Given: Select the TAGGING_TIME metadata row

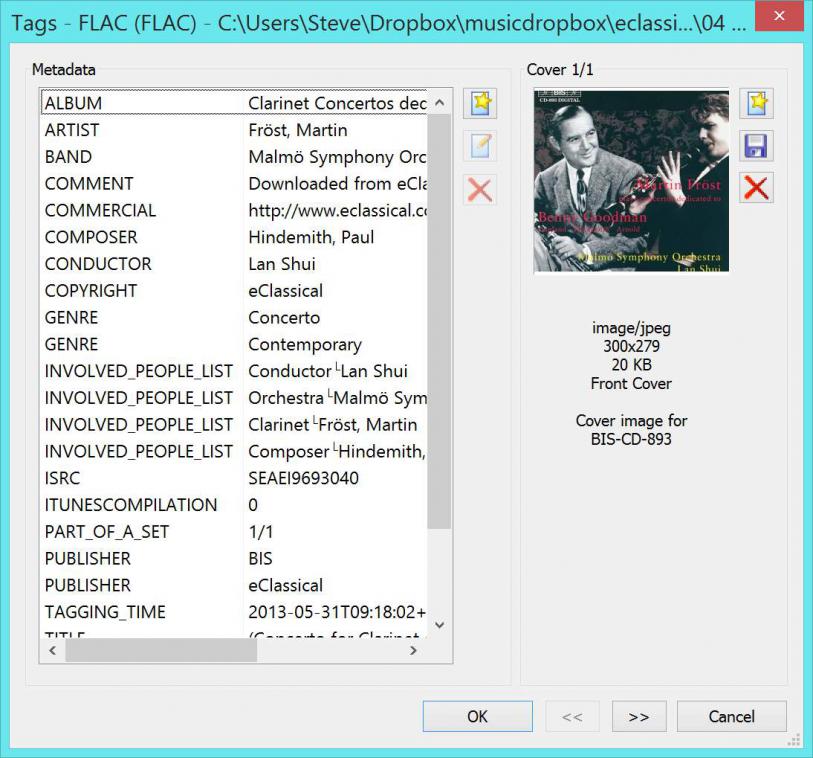Looking at the screenshot, I should point(235,612).
